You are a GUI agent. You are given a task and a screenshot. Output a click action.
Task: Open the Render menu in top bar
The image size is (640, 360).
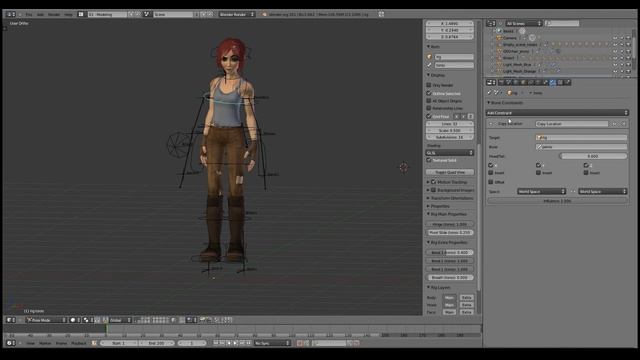[x=54, y=14]
